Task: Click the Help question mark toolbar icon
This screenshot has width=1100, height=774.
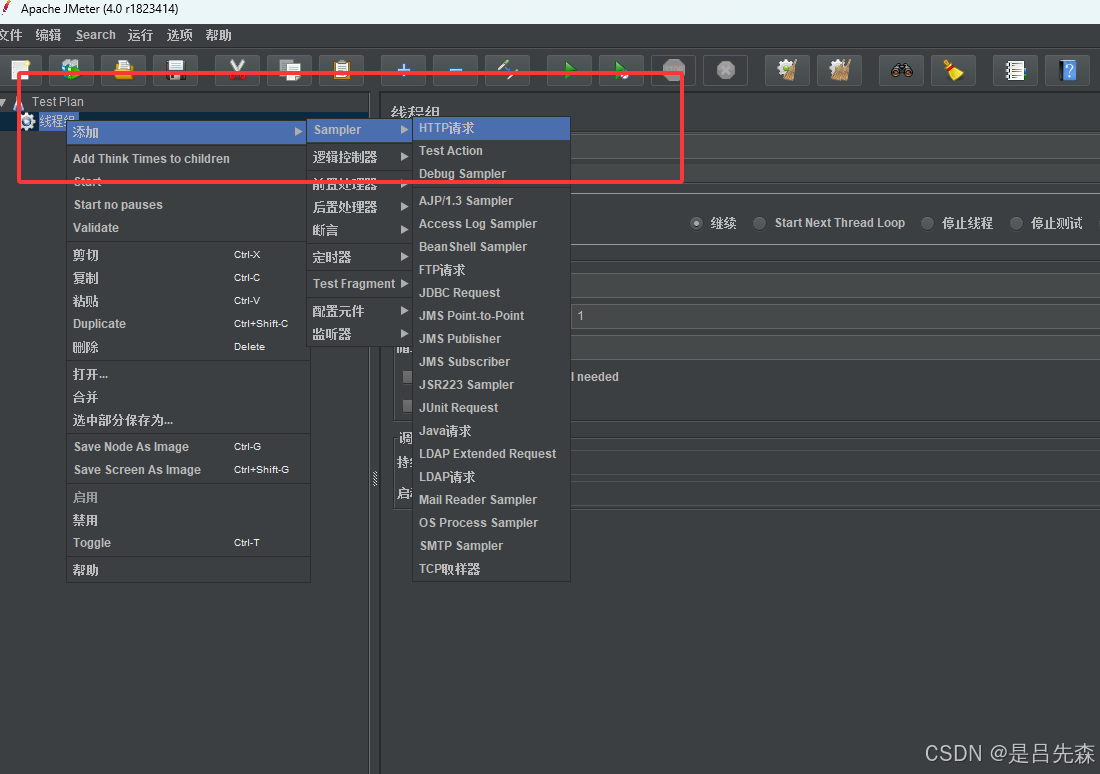Action: (1067, 70)
